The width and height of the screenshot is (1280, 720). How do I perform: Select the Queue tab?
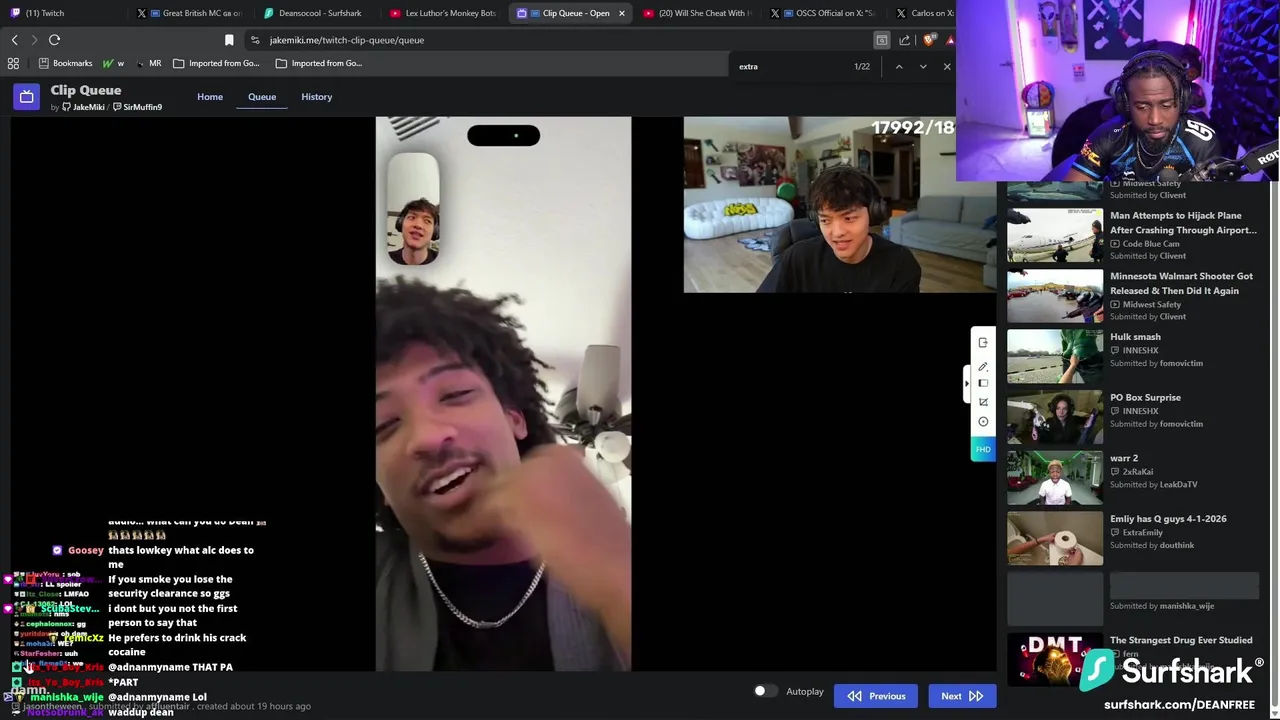click(x=262, y=97)
